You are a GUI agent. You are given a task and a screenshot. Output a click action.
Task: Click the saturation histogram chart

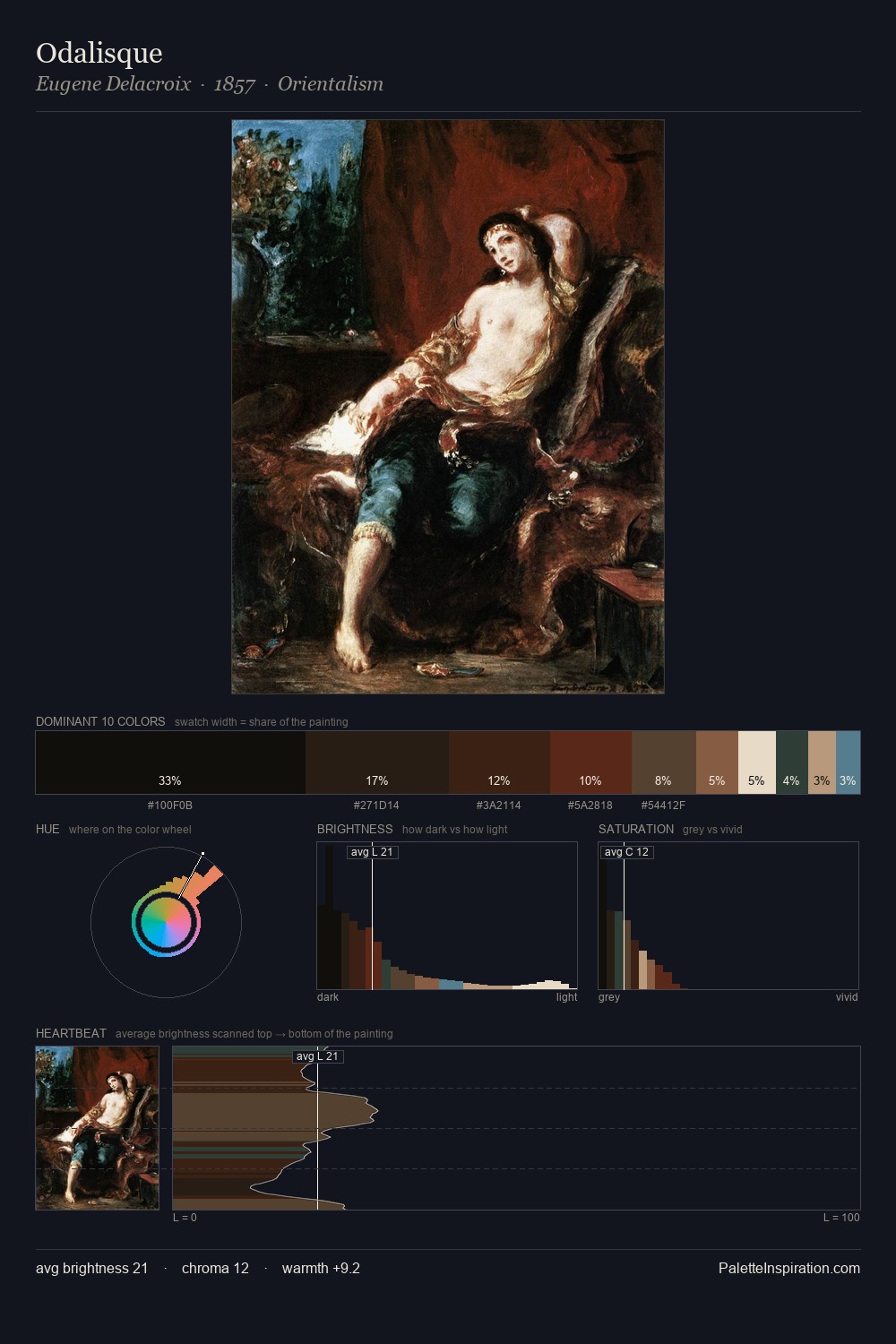coord(728,916)
